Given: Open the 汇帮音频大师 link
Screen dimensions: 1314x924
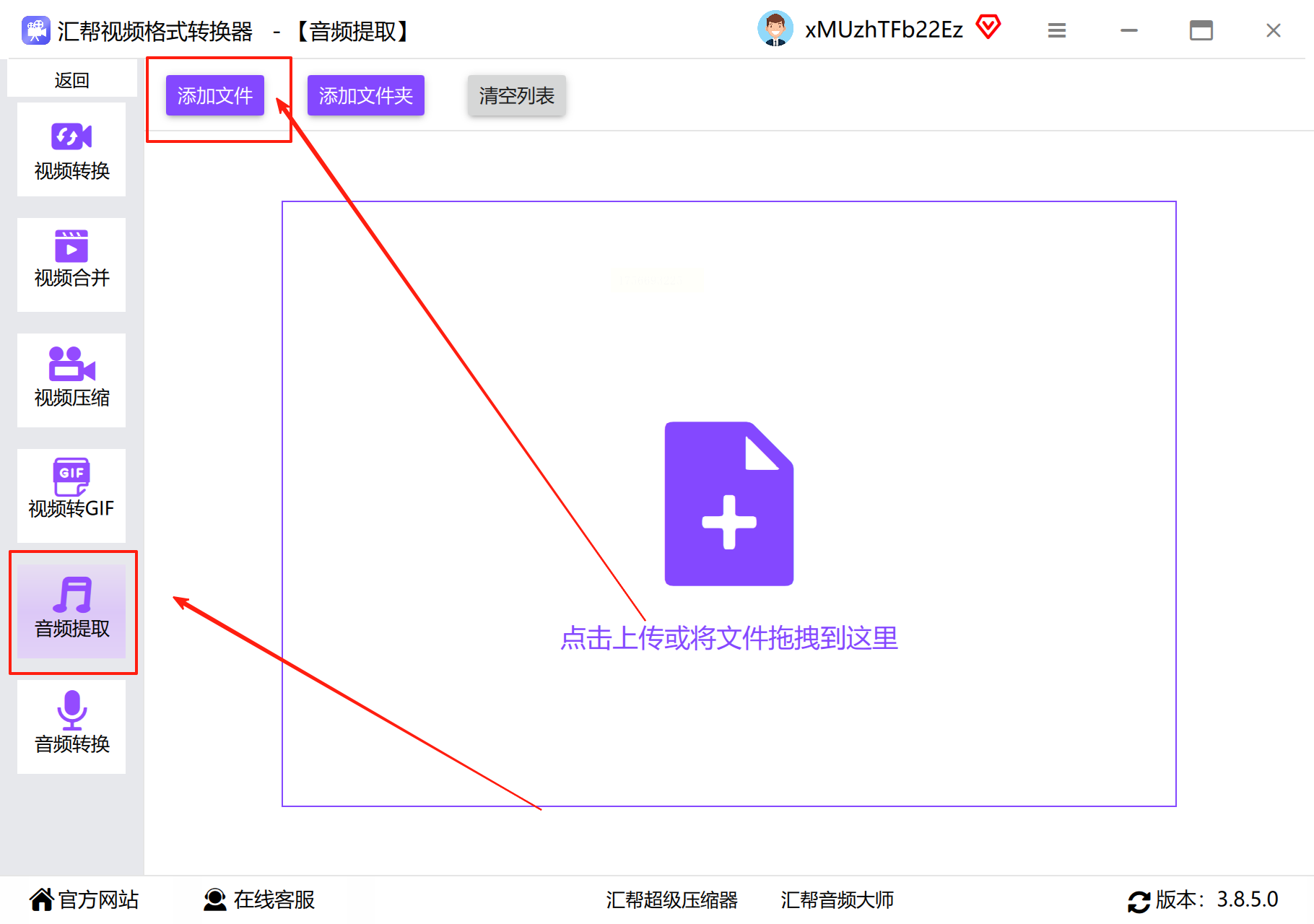Looking at the screenshot, I should point(837,899).
